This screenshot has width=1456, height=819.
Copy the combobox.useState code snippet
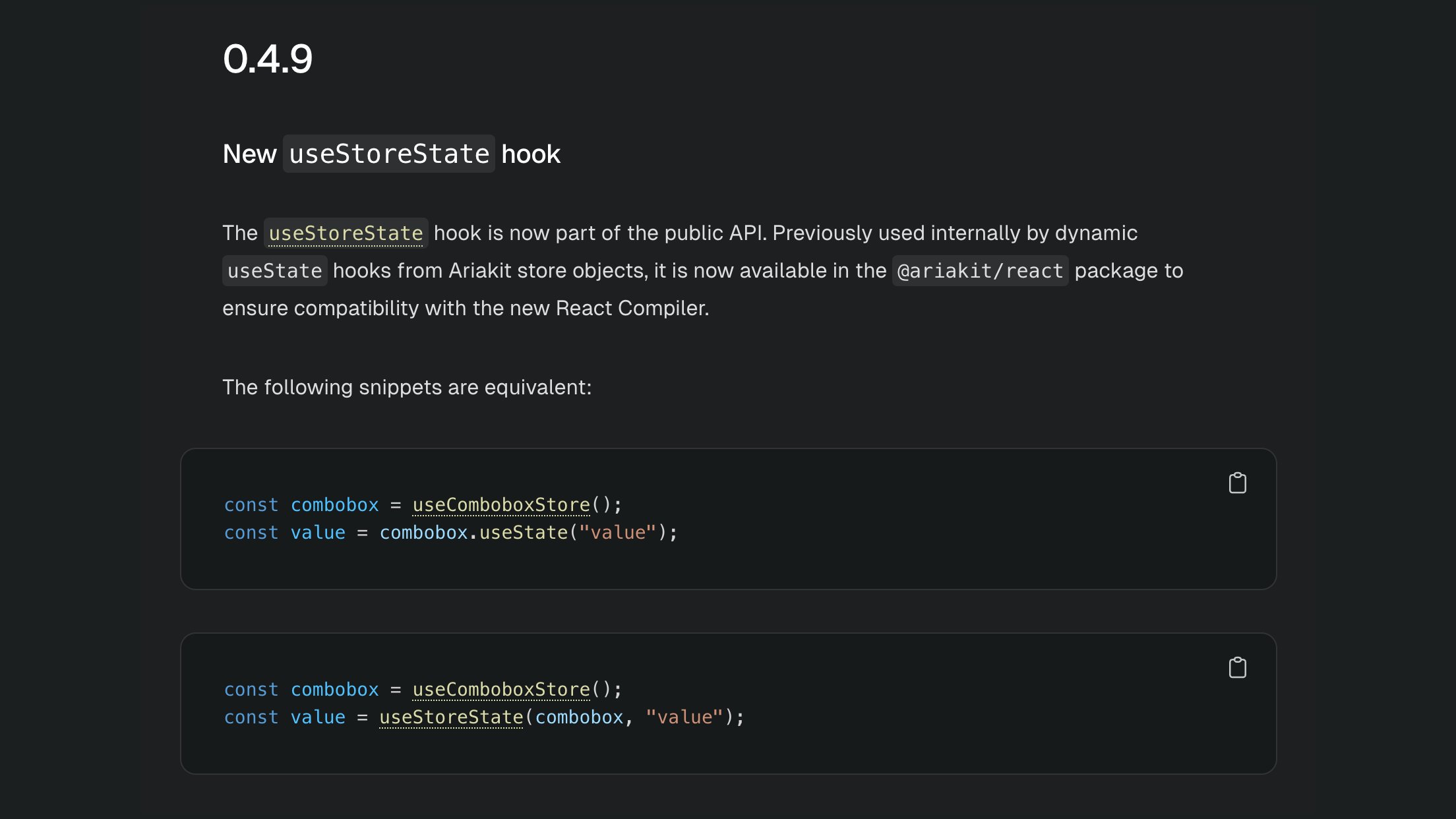pyautogui.click(x=1237, y=483)
